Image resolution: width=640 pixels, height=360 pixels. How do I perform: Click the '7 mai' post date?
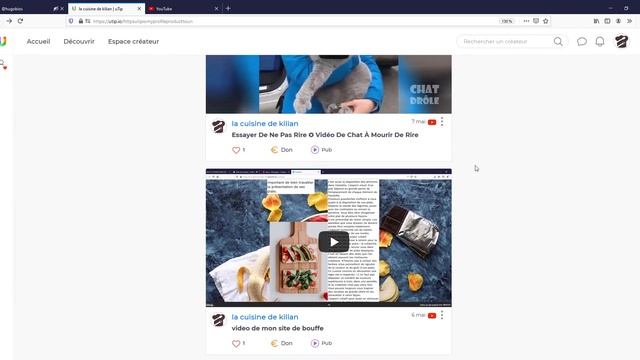[418, 122]
